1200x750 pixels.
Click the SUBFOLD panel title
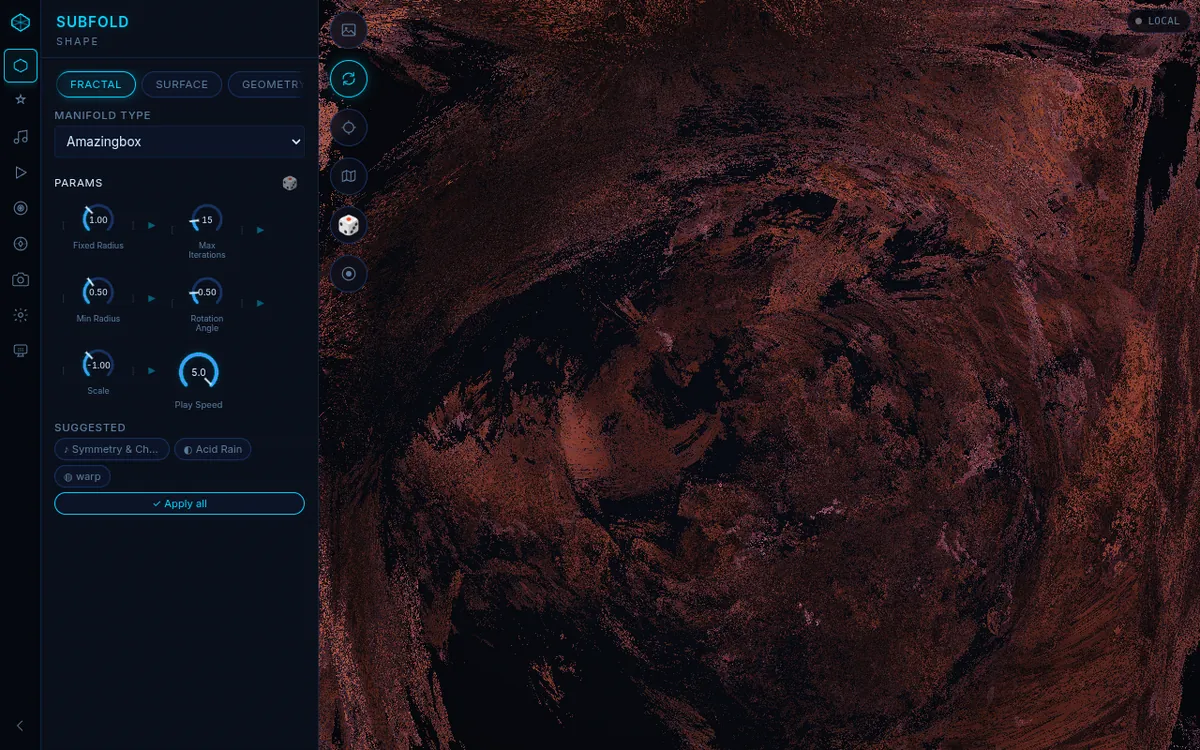(x=93, y=22)
